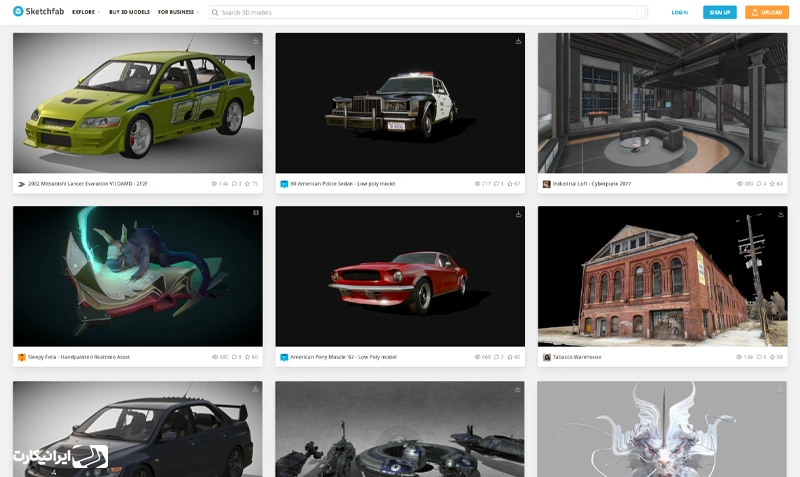This screenshot has width=800, height=477.
Task: Open the green Mitsubishi Lancer thumbnail
Action: pyautogui.click(x=138, y=103)
